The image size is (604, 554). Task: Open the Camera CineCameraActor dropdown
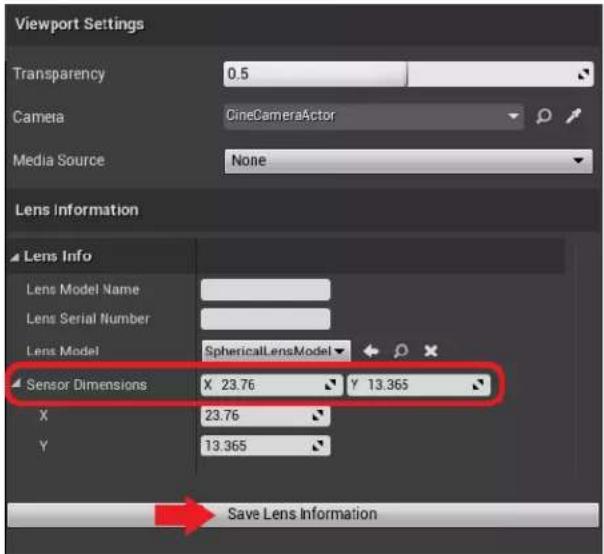(373, 116)
